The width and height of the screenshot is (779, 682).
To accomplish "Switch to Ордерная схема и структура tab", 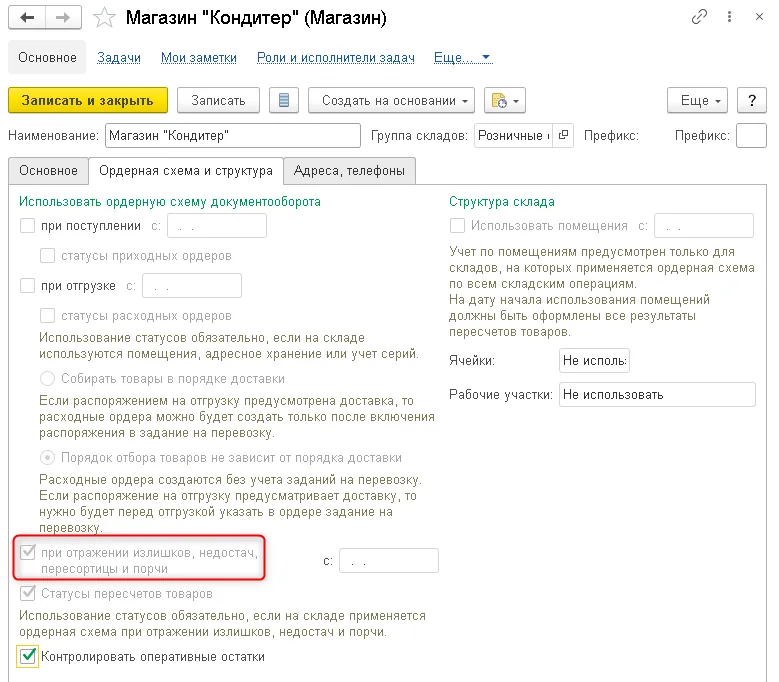I will tap(186, 171).
